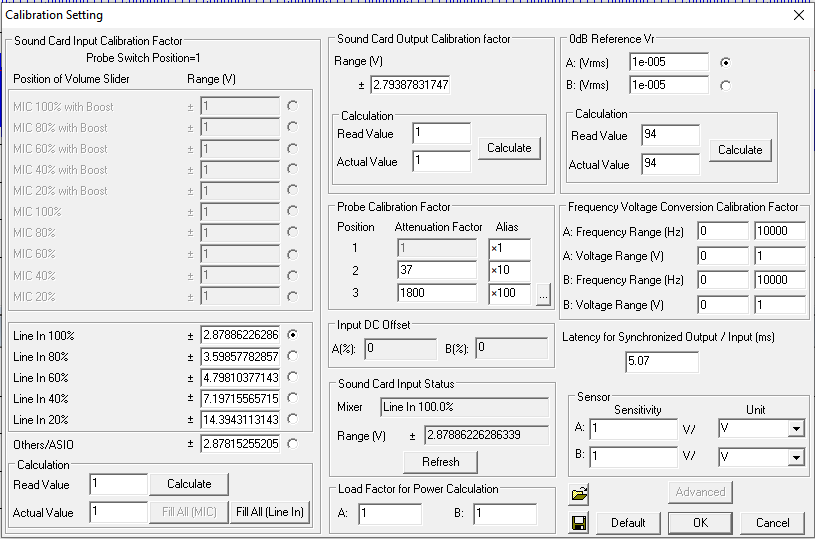
Task: Click the Position 2 Attenuation Factor field
Action: click(x=436, y=269)
